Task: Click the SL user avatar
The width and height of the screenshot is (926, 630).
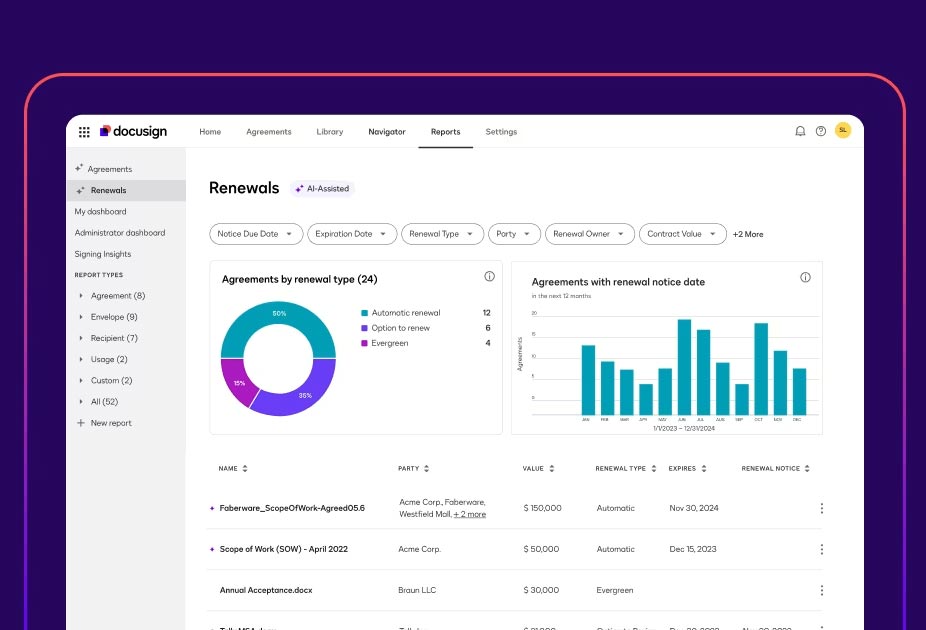Action: [843, 130]
